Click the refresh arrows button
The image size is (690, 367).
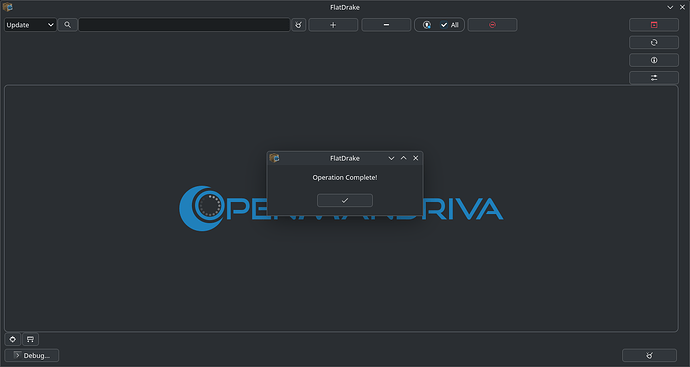point(653,43)
